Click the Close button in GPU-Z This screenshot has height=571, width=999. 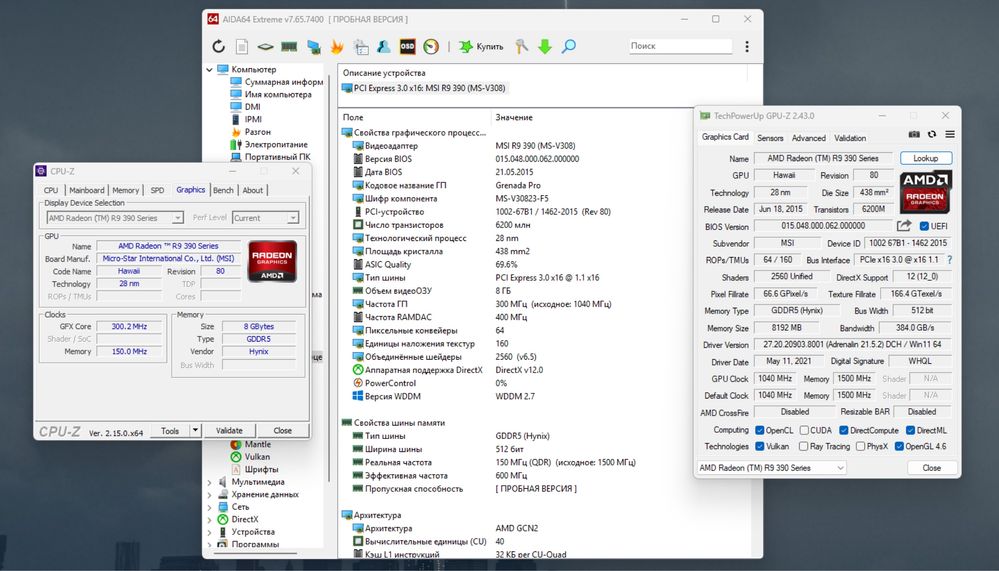coord(931,468)
